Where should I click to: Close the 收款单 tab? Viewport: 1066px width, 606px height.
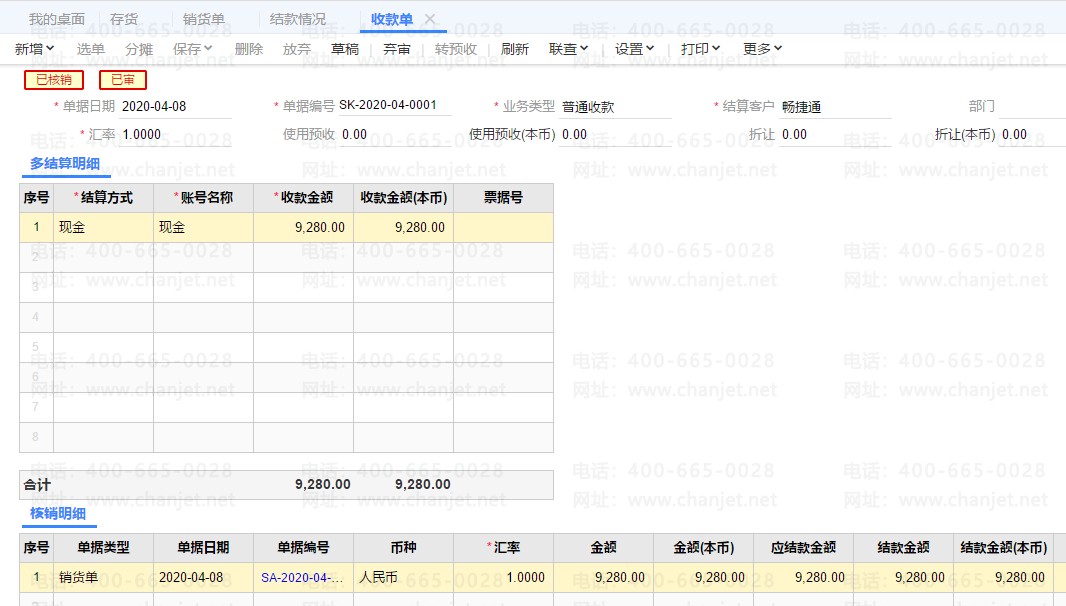(430, 19)
